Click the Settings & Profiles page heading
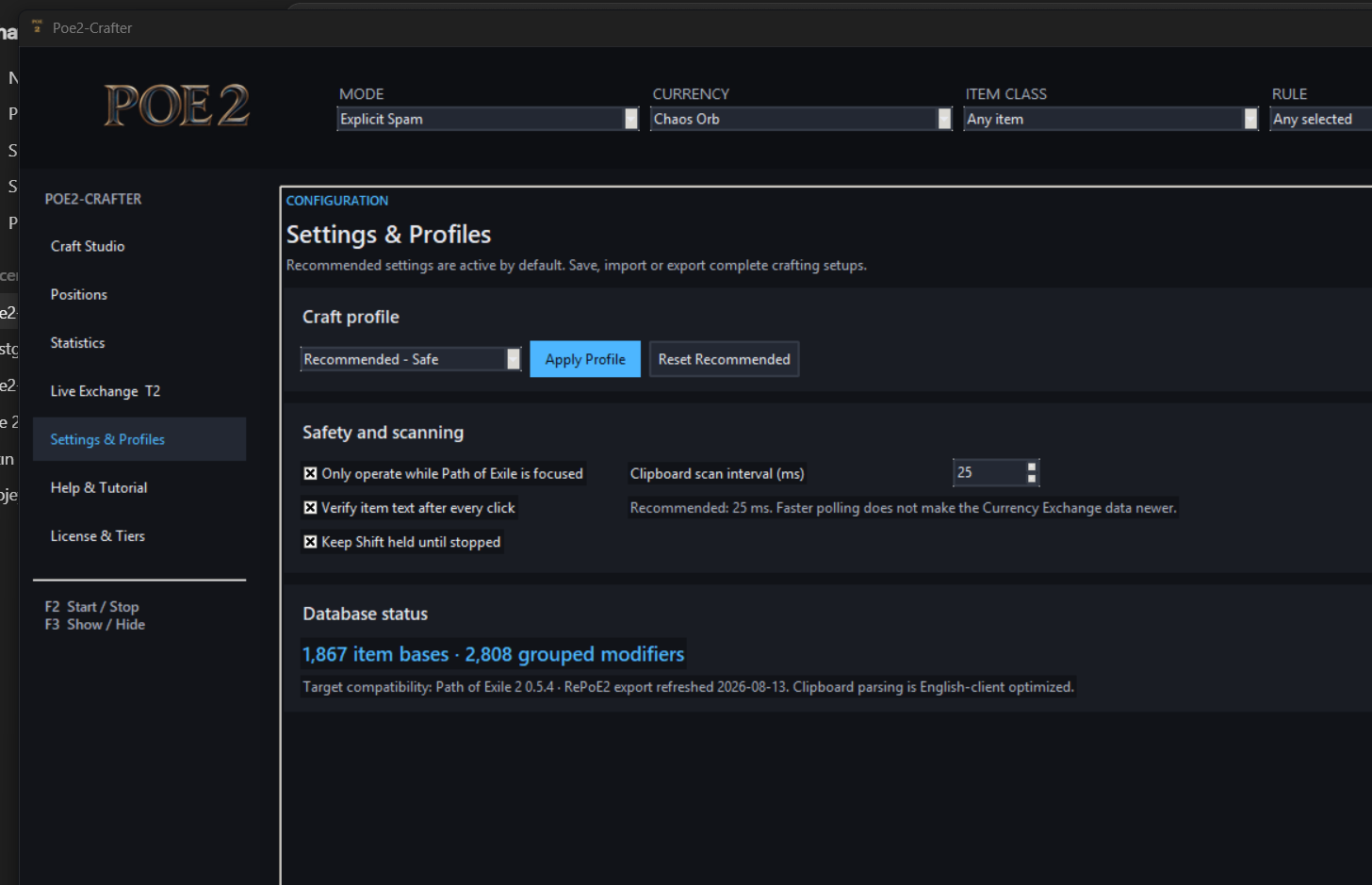The height and width of the screenshot is (885, 1372). 388,235
